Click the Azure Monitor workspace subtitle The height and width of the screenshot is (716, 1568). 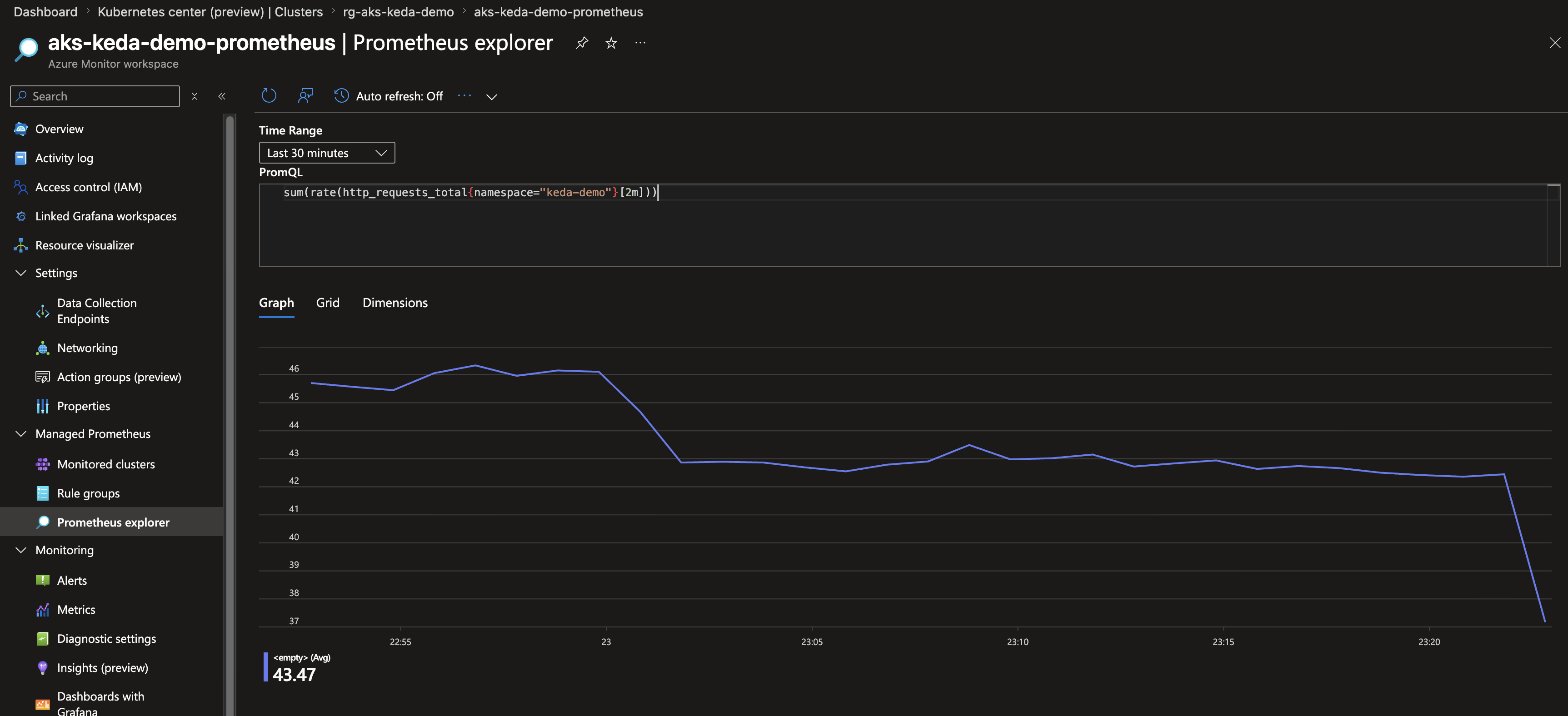click(x=113, y=64)
